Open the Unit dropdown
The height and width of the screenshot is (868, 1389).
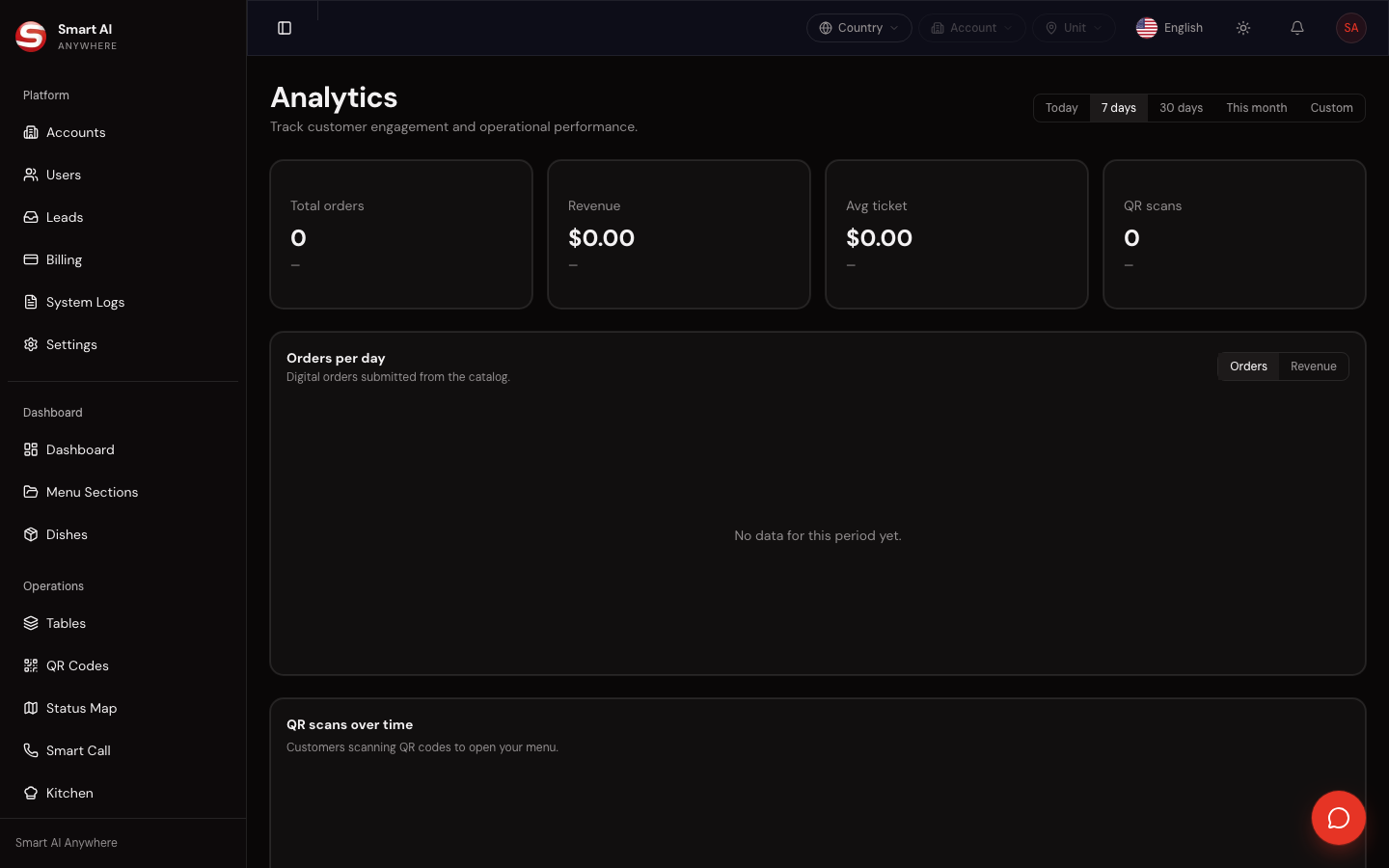[1074, 28]
